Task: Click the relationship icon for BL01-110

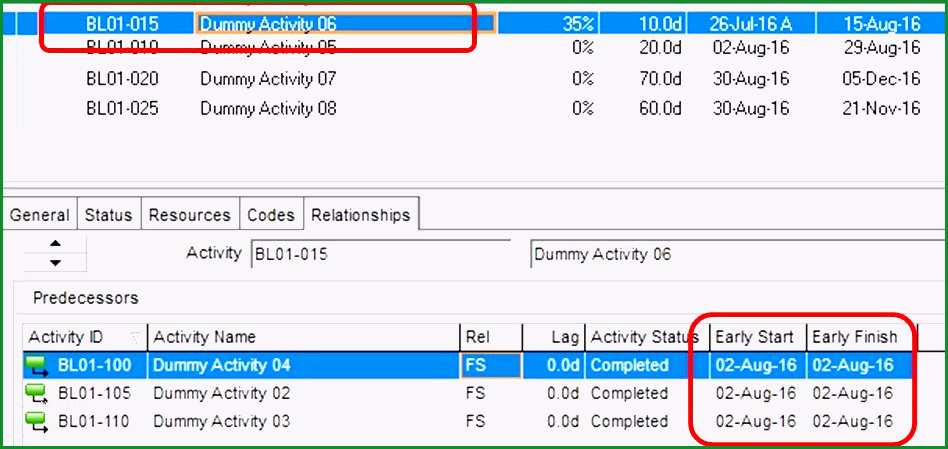Action: click(37, 421)
